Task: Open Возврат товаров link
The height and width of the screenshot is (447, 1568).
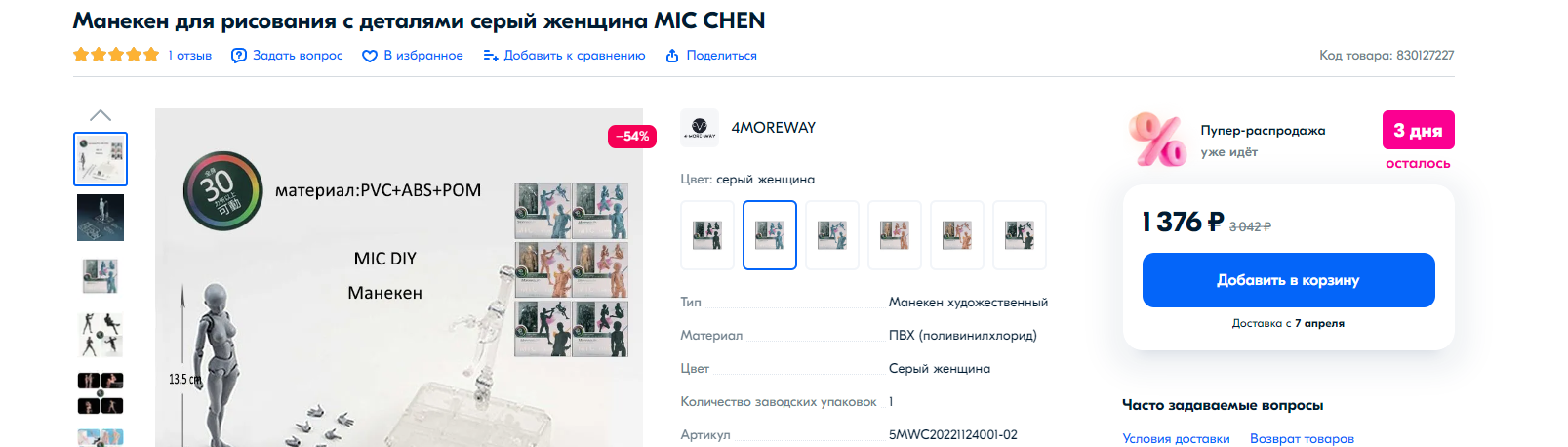Action: point(1302,438)
